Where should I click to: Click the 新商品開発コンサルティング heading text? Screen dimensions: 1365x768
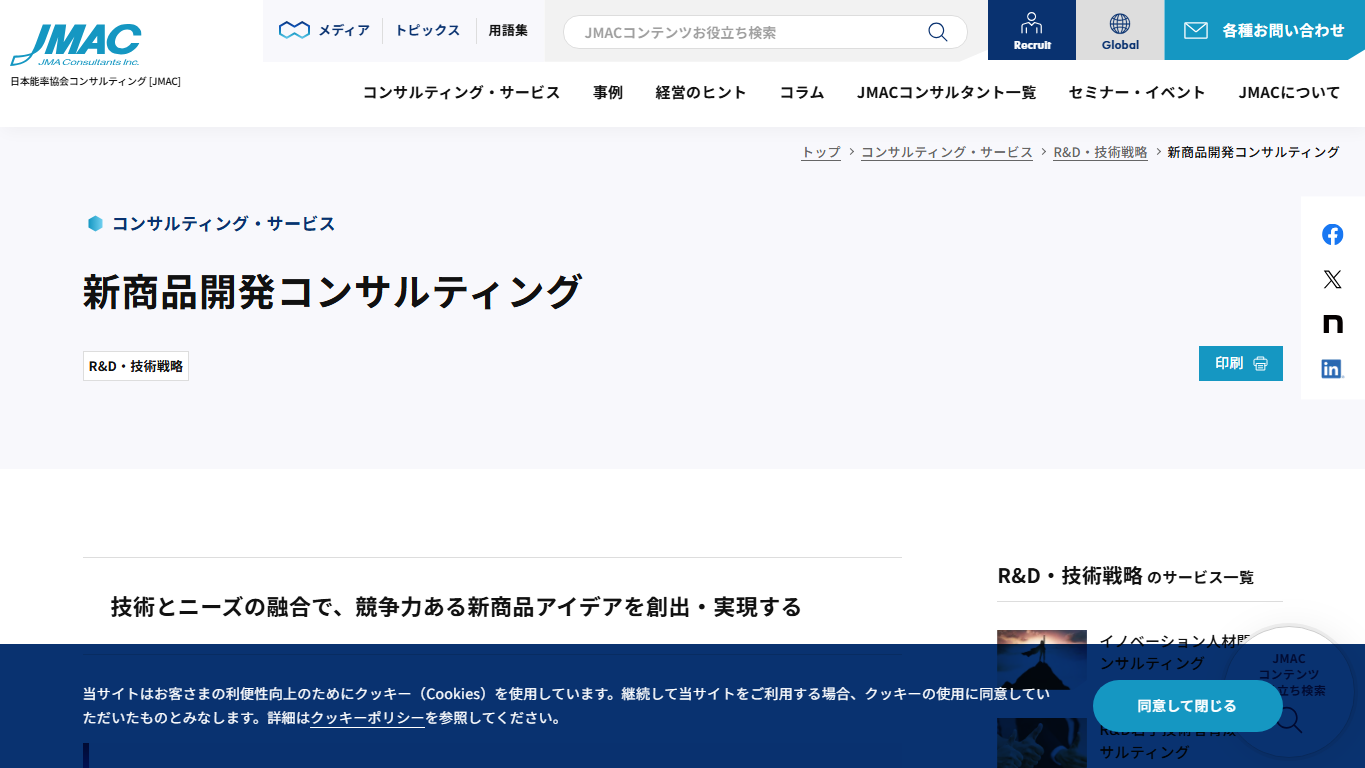point(332,292)
